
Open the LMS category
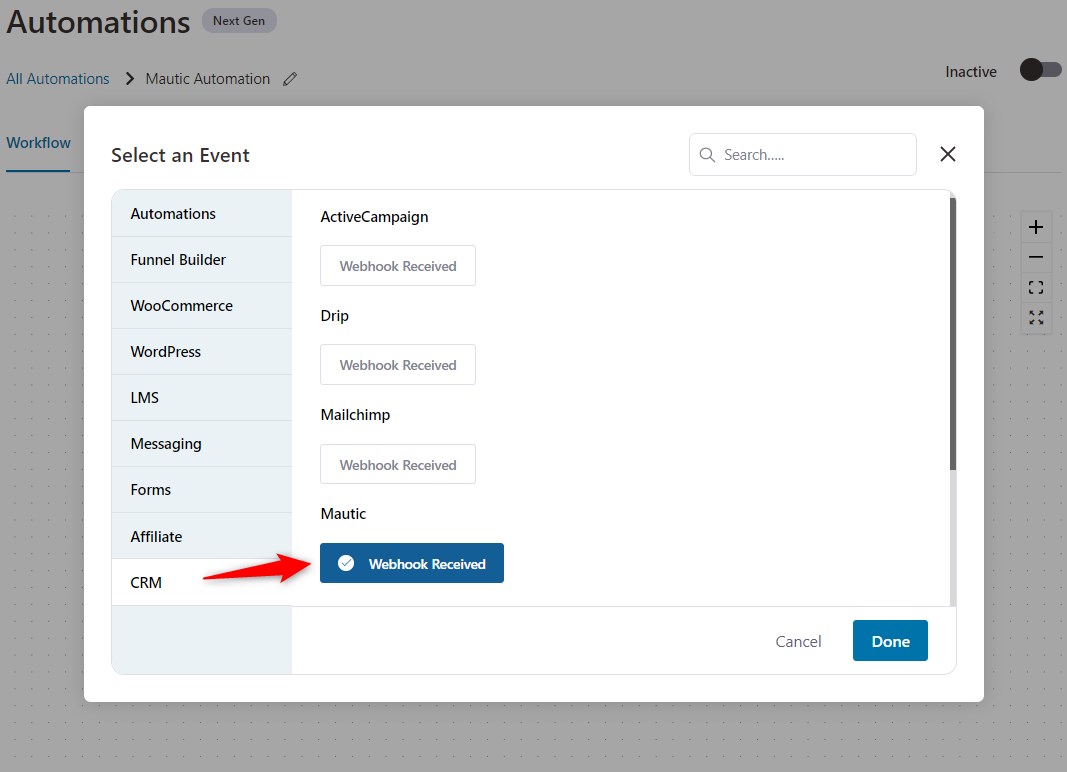[x=201, y=398]
